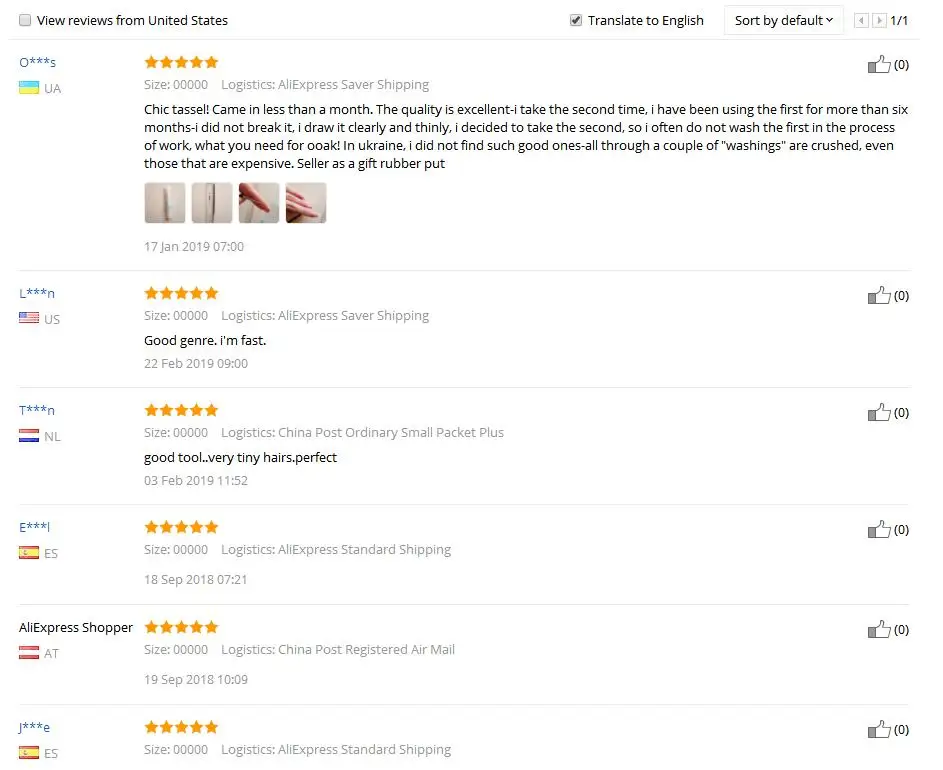943x770 pixels.
Task: Open reviewer J***e profile link
Action: coord(34,727)
